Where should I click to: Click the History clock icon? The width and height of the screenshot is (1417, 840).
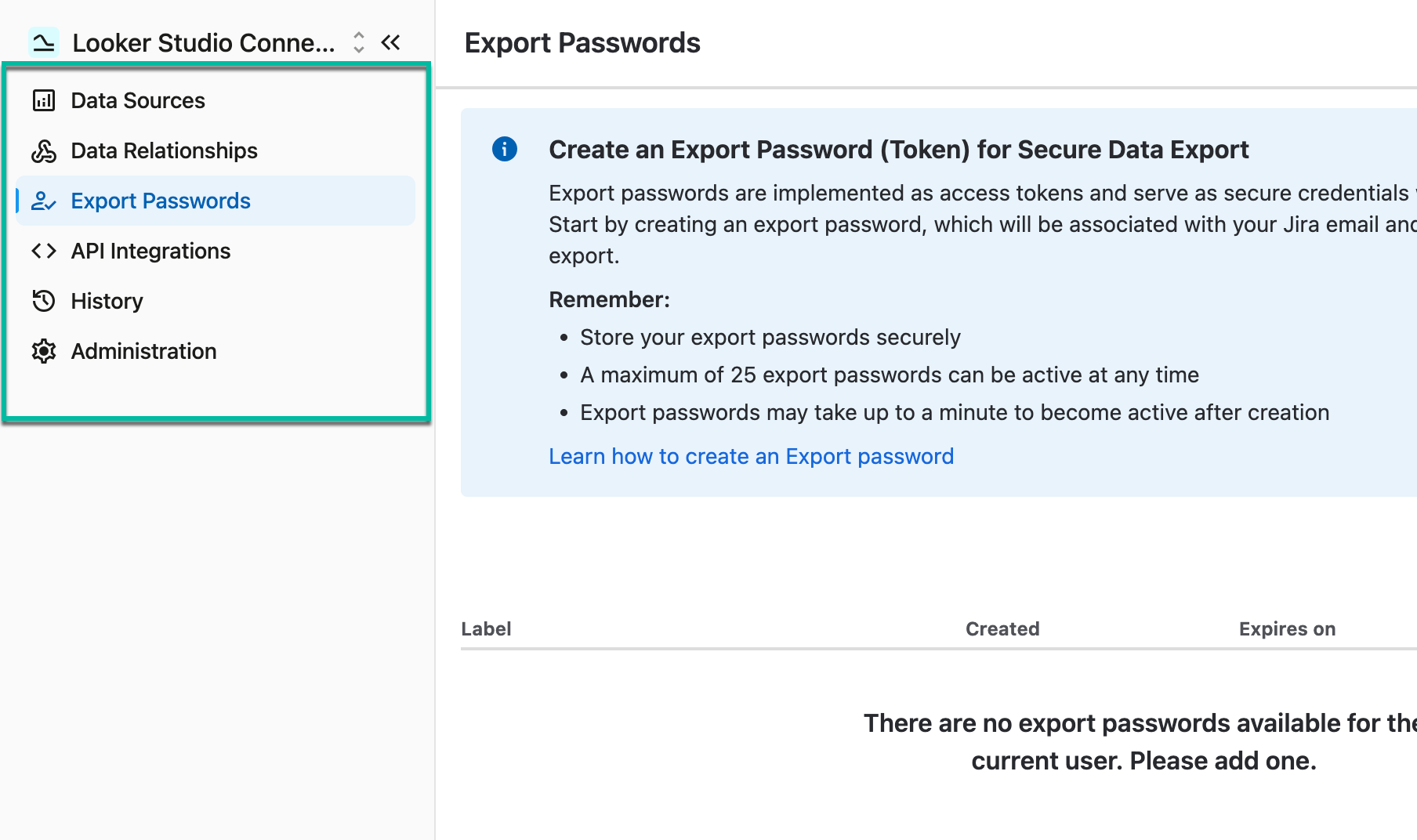pyautogui.click(x=44, y=301)
